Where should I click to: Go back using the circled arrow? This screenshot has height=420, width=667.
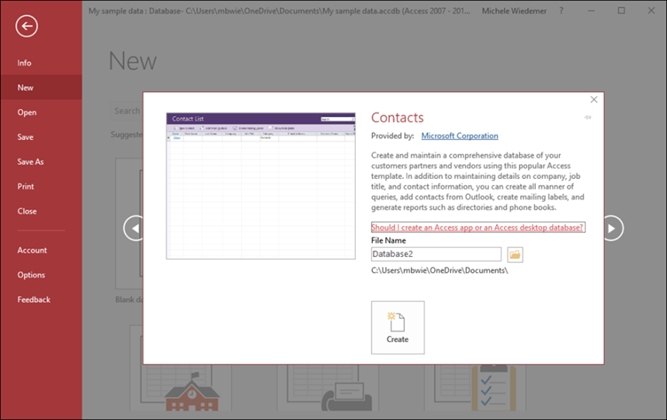pyautogui.click(x=26, y=26)
